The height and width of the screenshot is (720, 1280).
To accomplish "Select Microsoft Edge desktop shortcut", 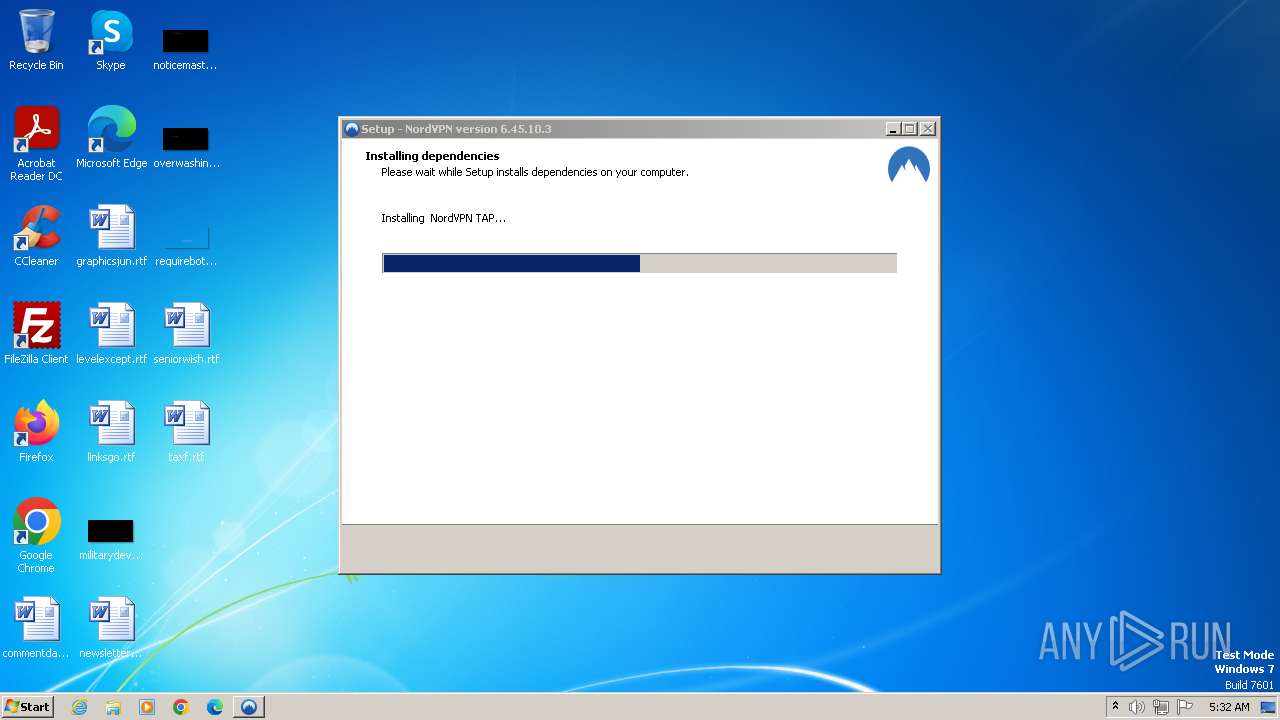I will click(111, 138).
